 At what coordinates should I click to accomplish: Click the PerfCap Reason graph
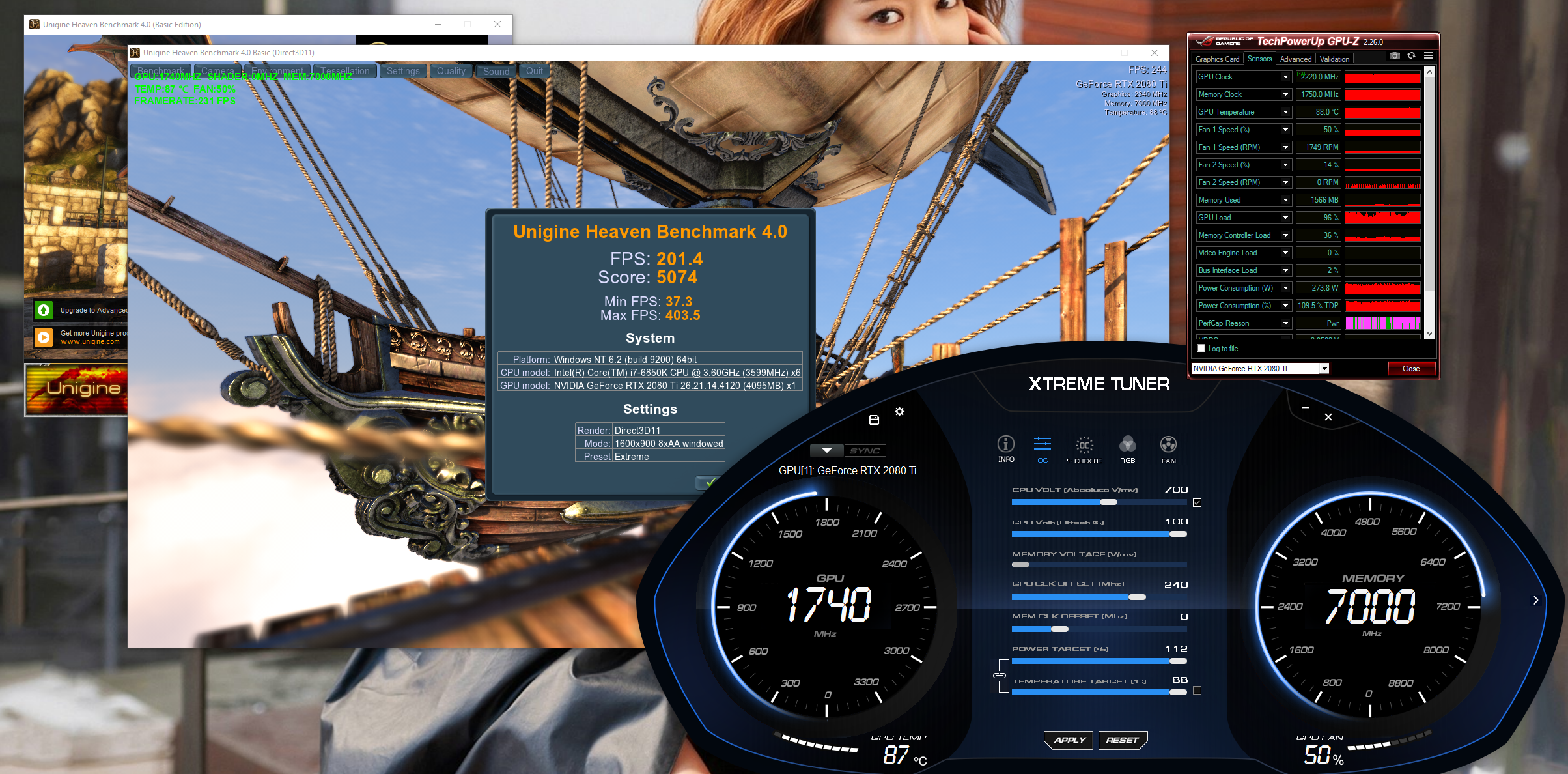point(1382,323)
